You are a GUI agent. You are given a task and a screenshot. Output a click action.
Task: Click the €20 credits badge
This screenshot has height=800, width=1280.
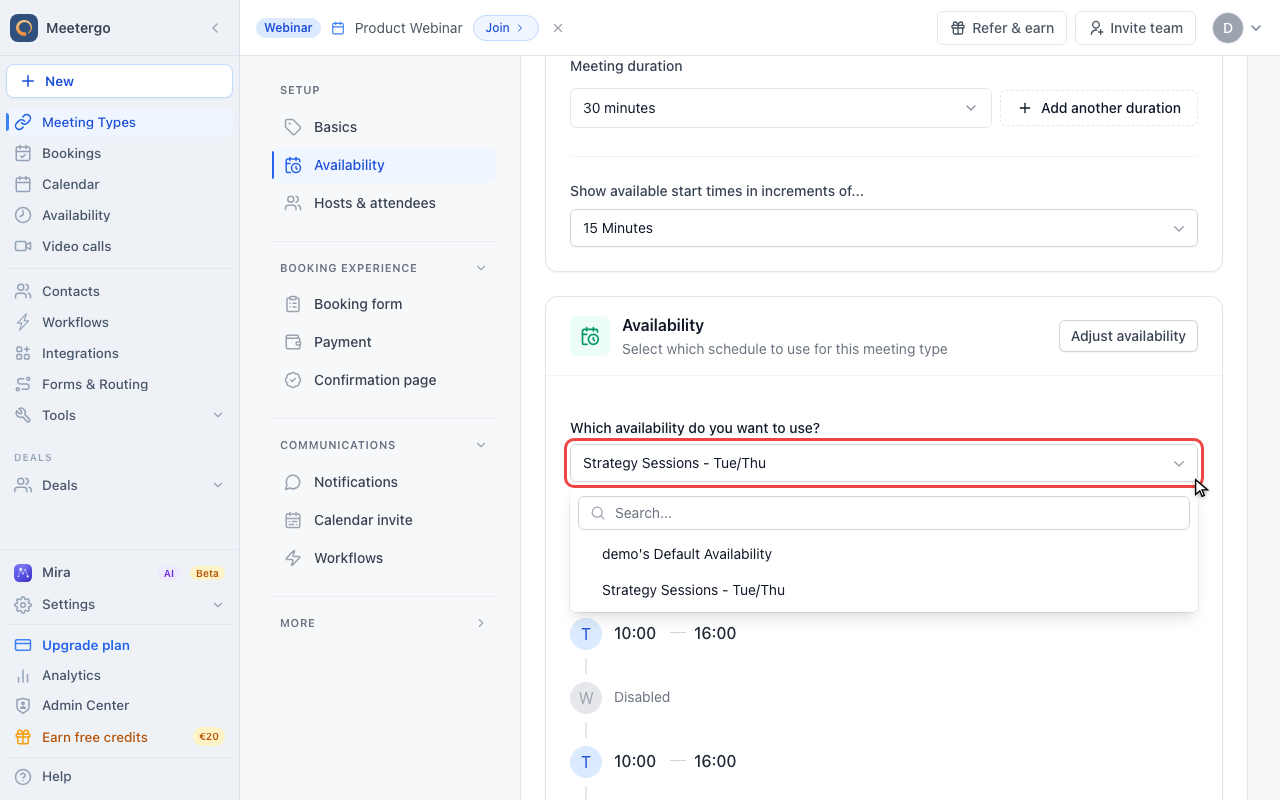point(209,737)
